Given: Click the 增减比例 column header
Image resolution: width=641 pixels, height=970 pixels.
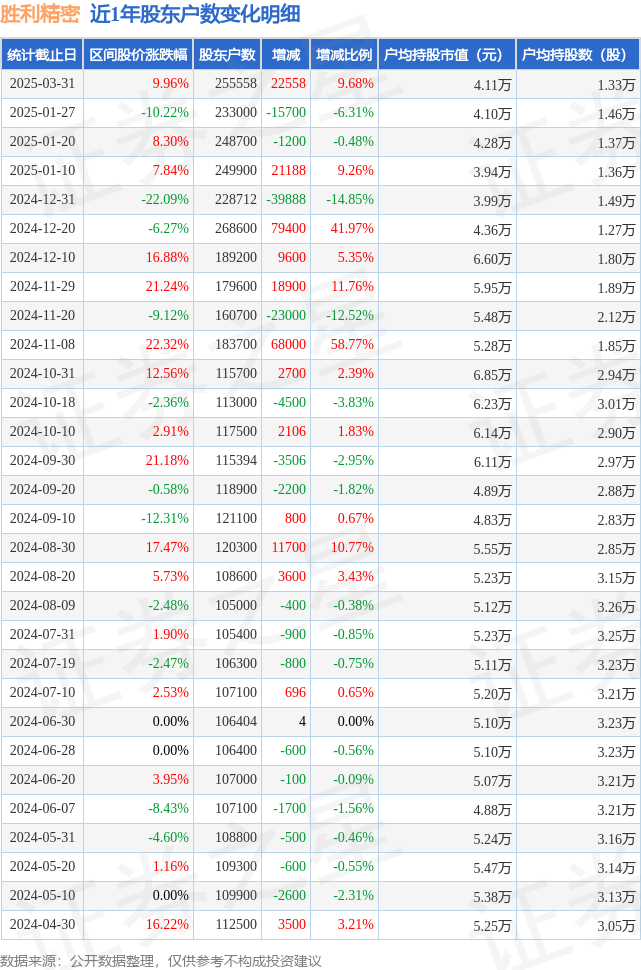Looking at the screenshot, I should [344, 55].
